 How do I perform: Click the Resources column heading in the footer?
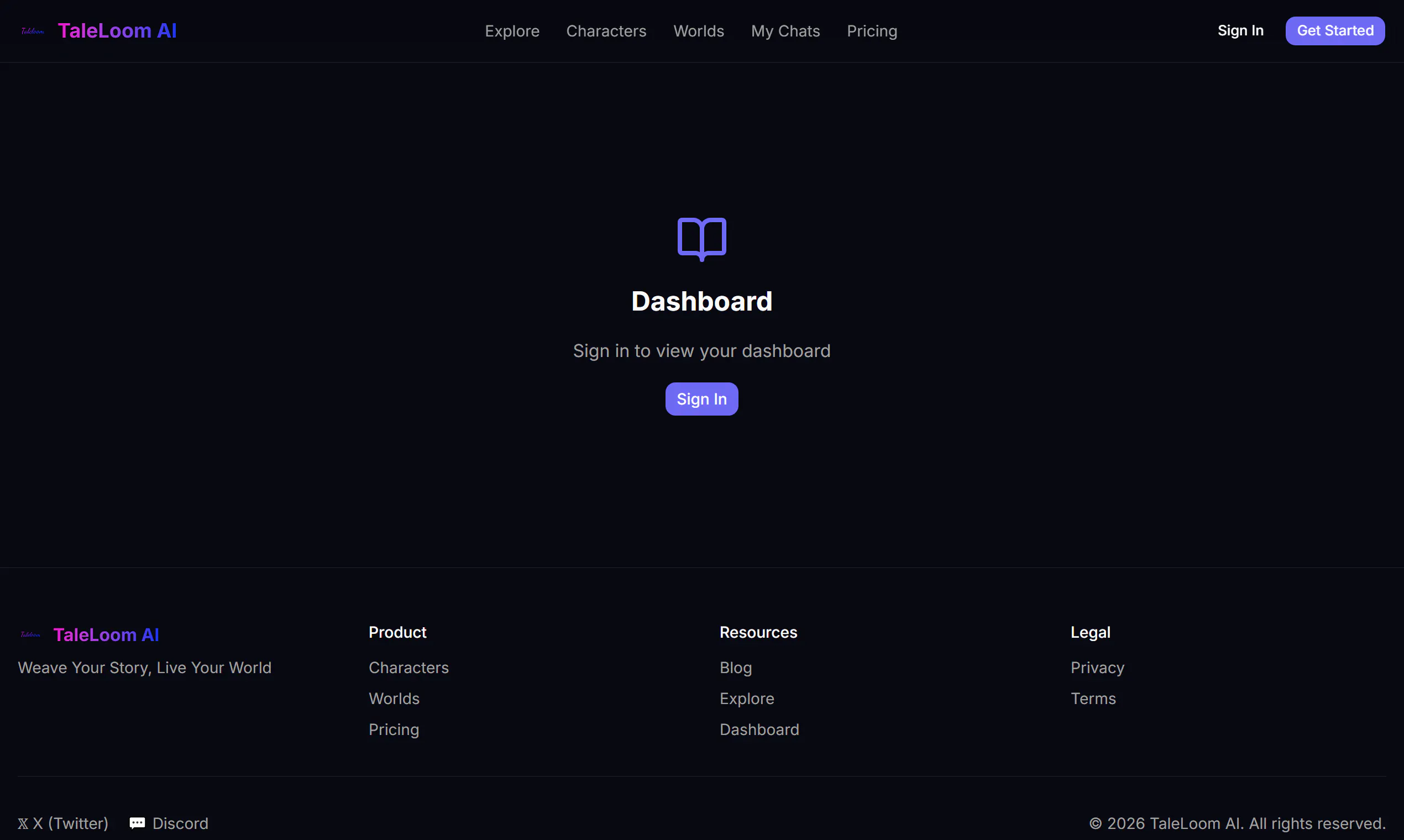pyautogui.click(x=758, y=632)
